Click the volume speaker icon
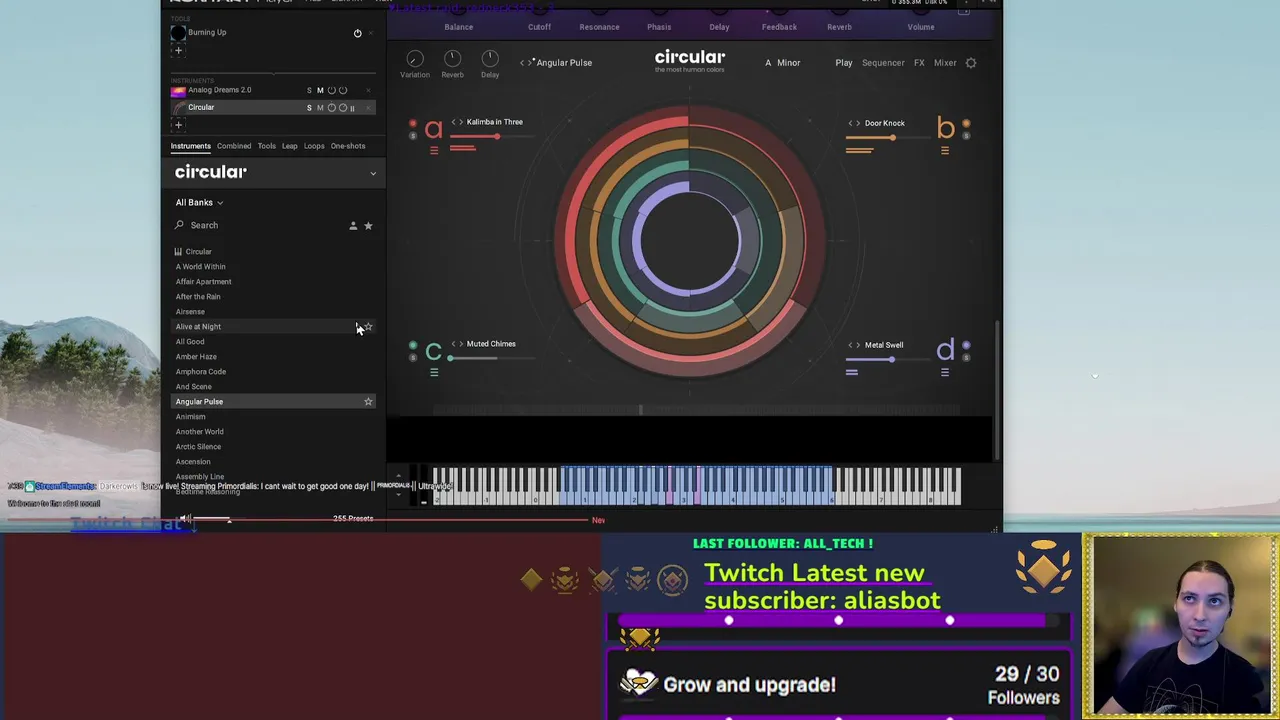Screen dimensions: 1280x720 pyautogui.click(x=185, y=519)
